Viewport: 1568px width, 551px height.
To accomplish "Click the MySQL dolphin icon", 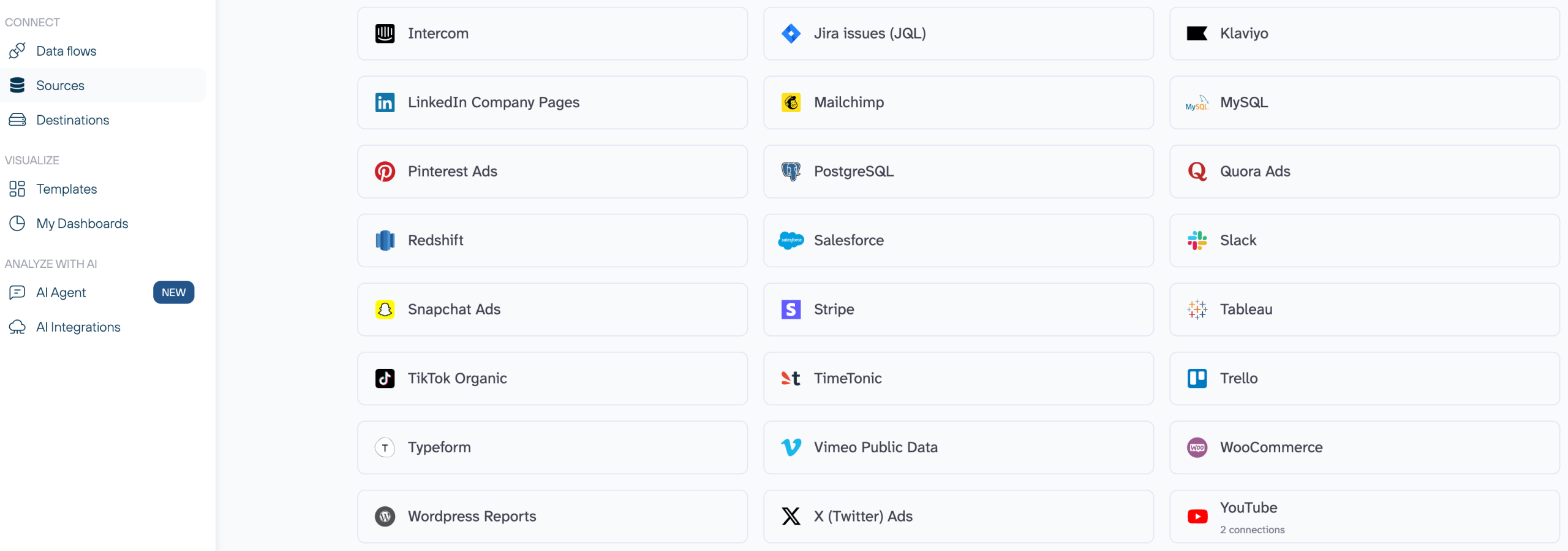I will (1197, 102).
